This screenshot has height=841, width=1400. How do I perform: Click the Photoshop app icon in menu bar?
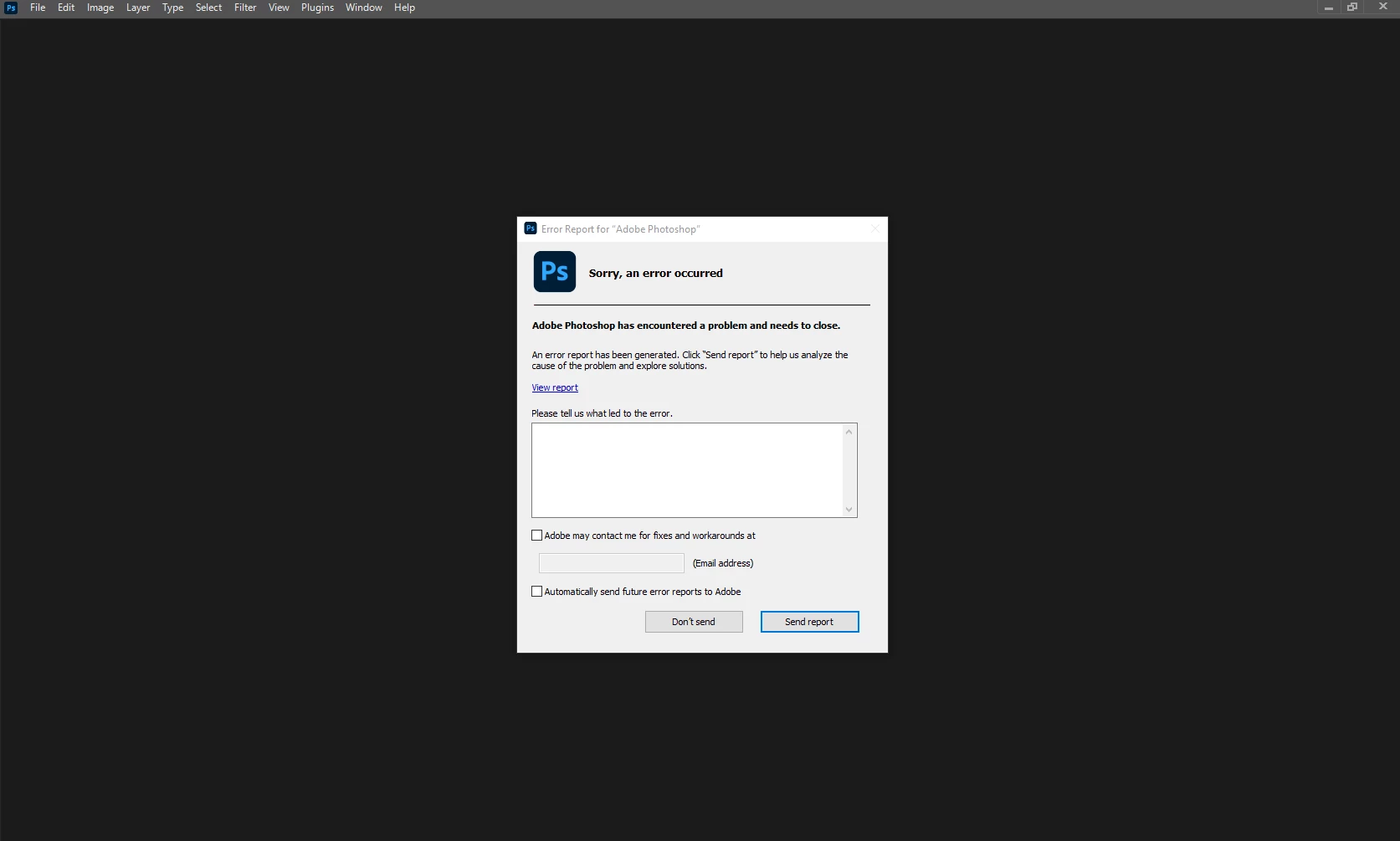pyautogui.click(x=11, y=8)
